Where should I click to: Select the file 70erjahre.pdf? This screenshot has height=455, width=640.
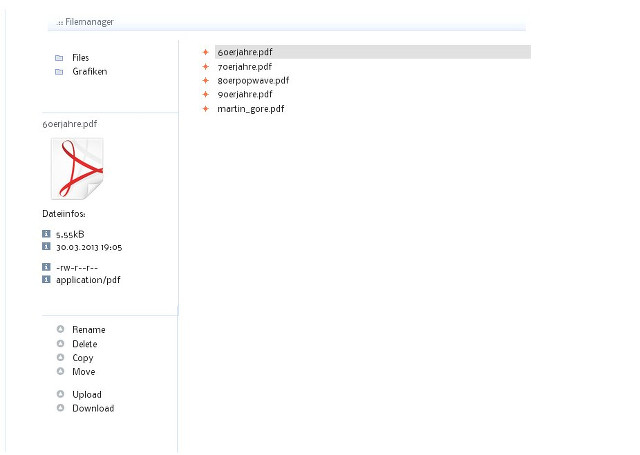tap(244, 67)
